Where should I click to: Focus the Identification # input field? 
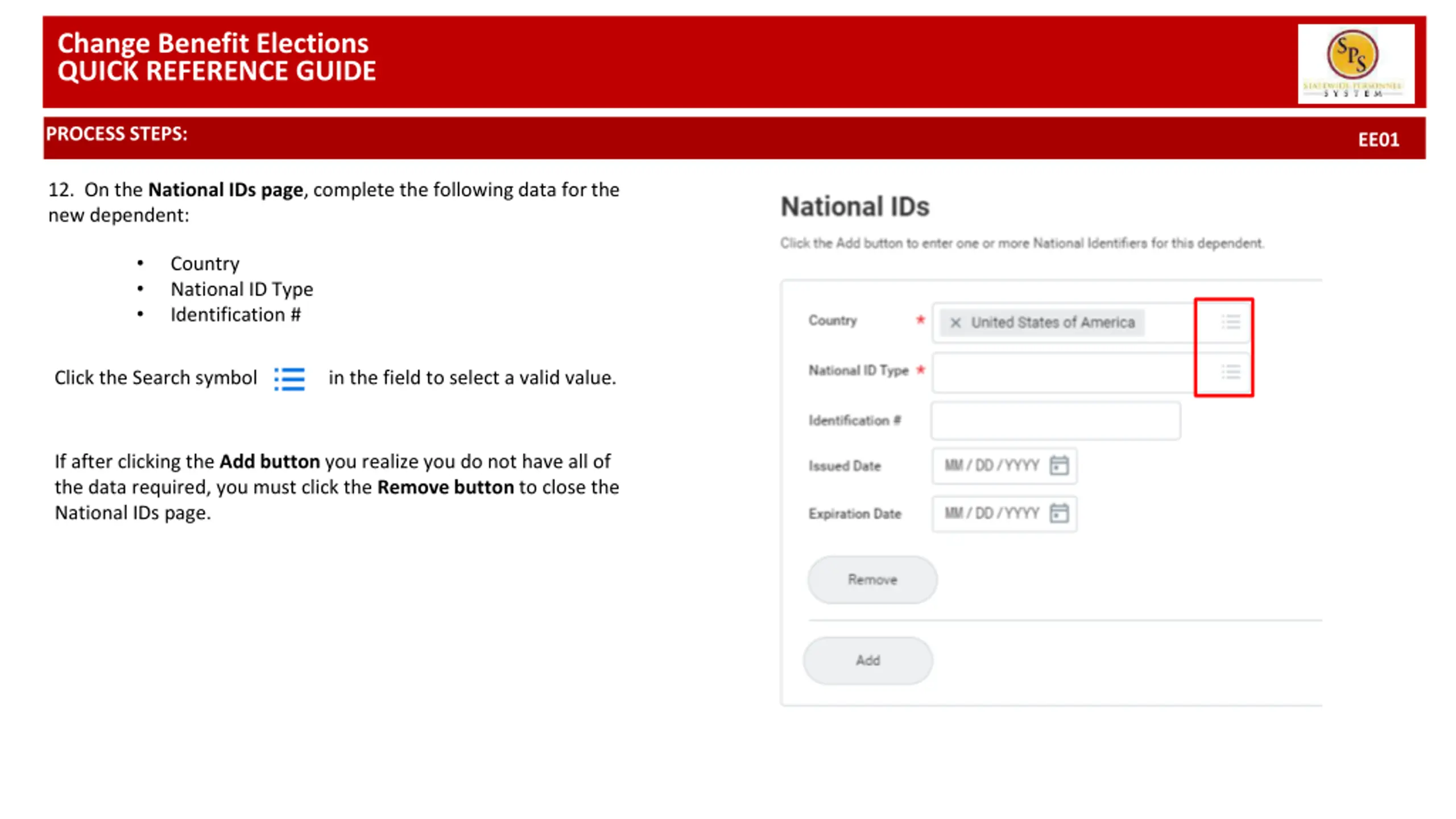(1056, 420)
